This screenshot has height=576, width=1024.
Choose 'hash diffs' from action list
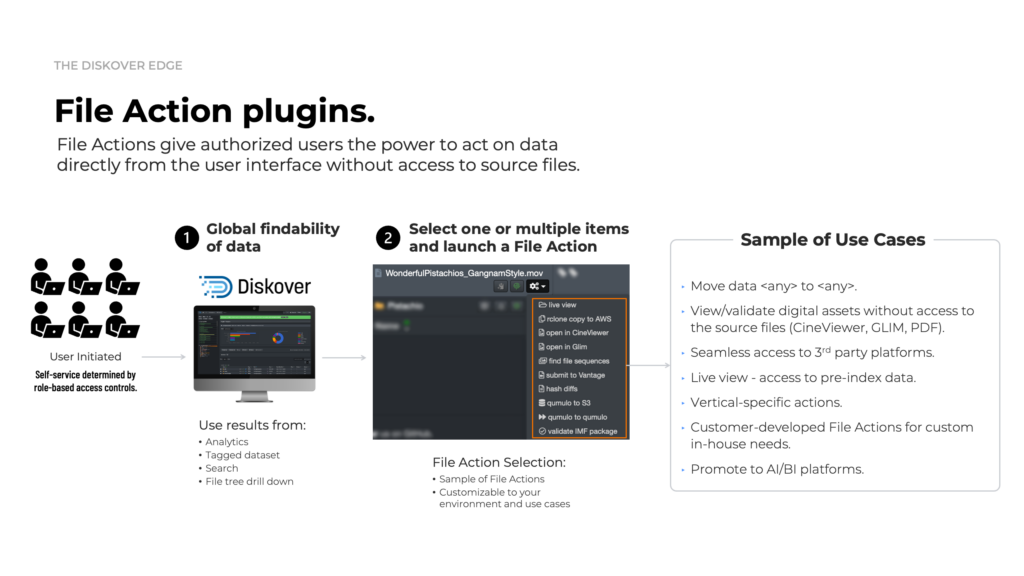[558, 389]
